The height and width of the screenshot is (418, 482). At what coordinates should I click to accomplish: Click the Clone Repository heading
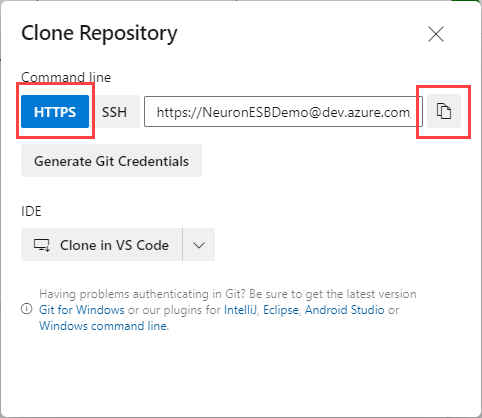click(99, 34)
